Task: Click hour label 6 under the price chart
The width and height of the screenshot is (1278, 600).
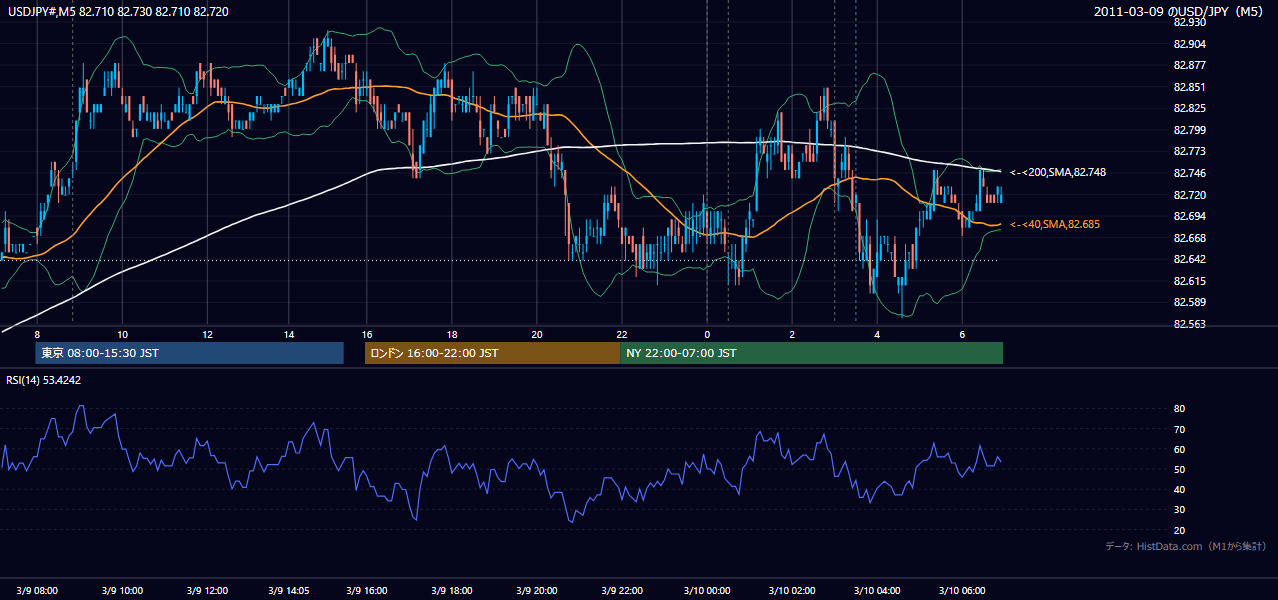Action: 962,334
